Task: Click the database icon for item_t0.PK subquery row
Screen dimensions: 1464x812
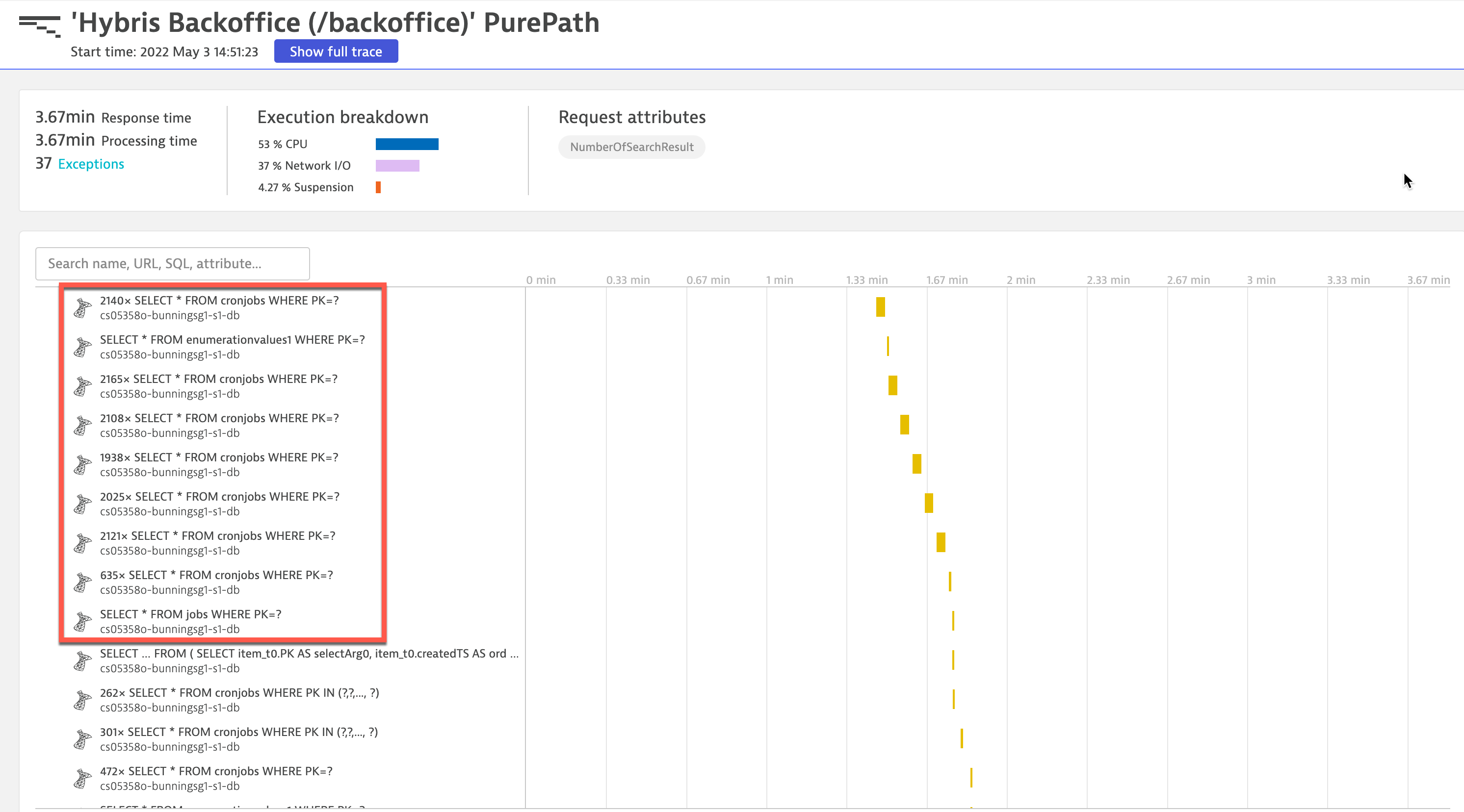Action: (82, 661)
